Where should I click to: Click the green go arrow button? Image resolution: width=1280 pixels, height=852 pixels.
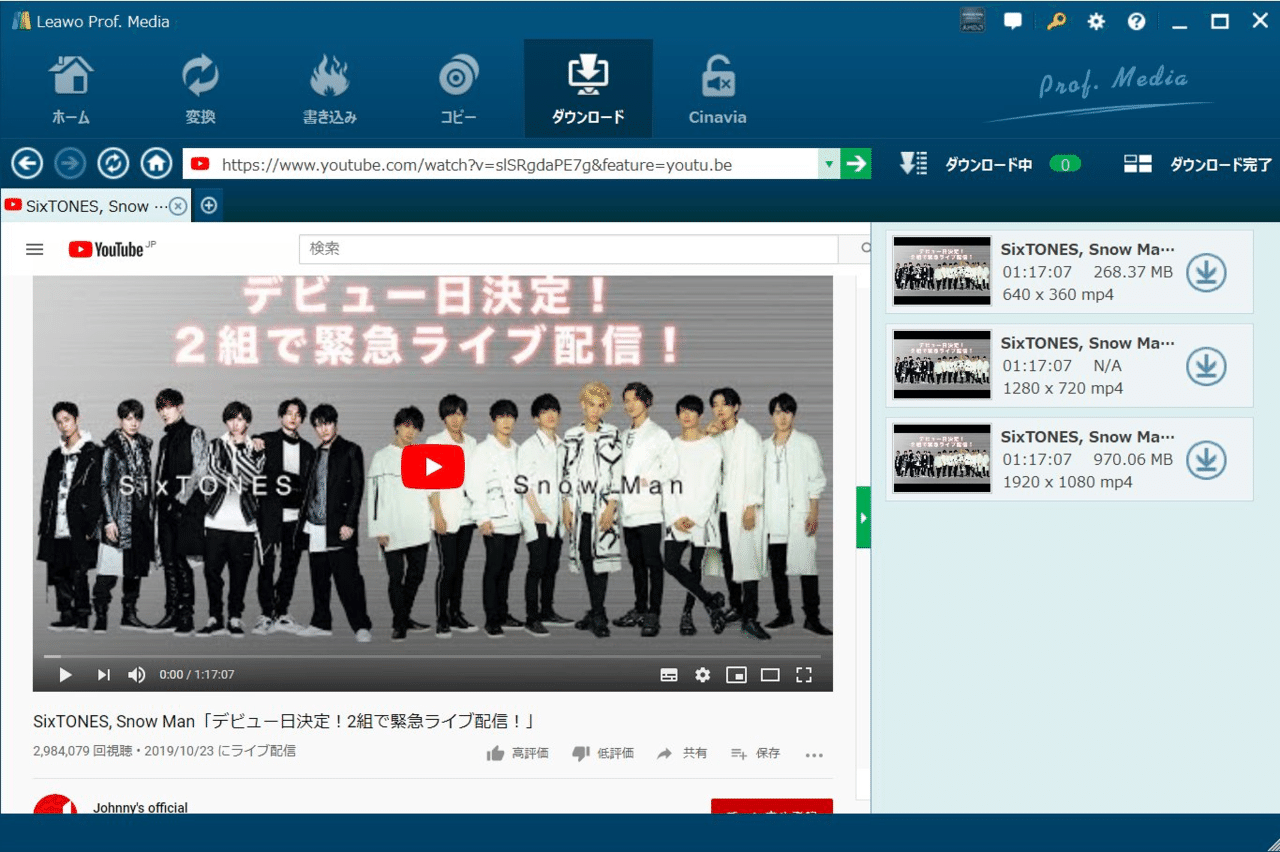click(x=855, y=164)
